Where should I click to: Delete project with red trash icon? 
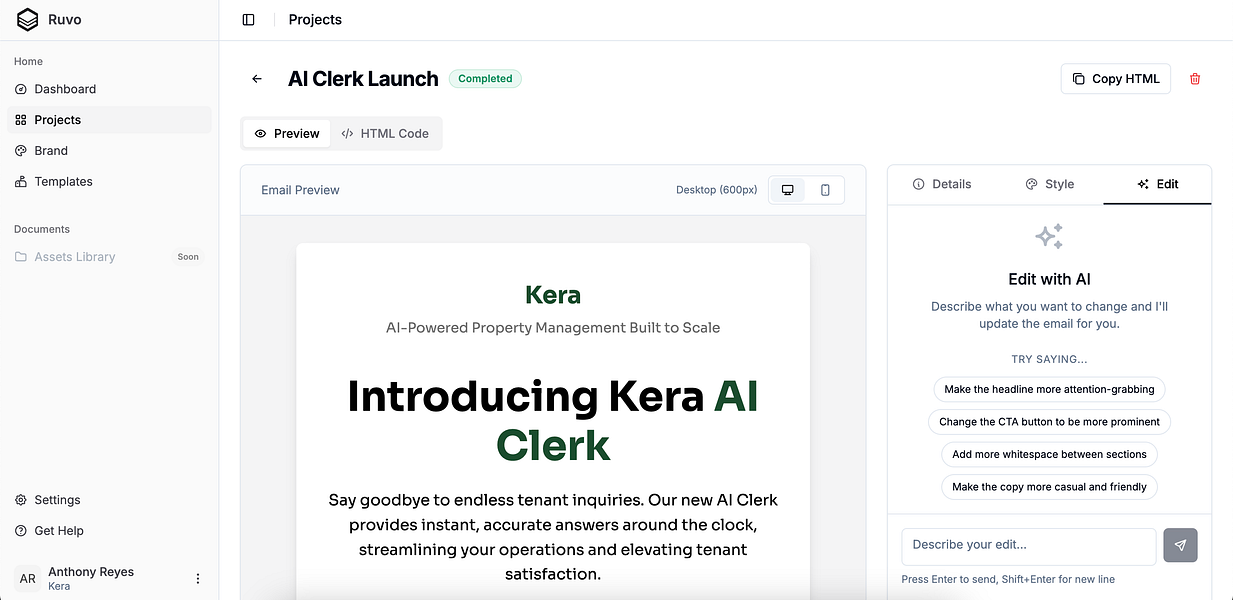point(1195,79)
